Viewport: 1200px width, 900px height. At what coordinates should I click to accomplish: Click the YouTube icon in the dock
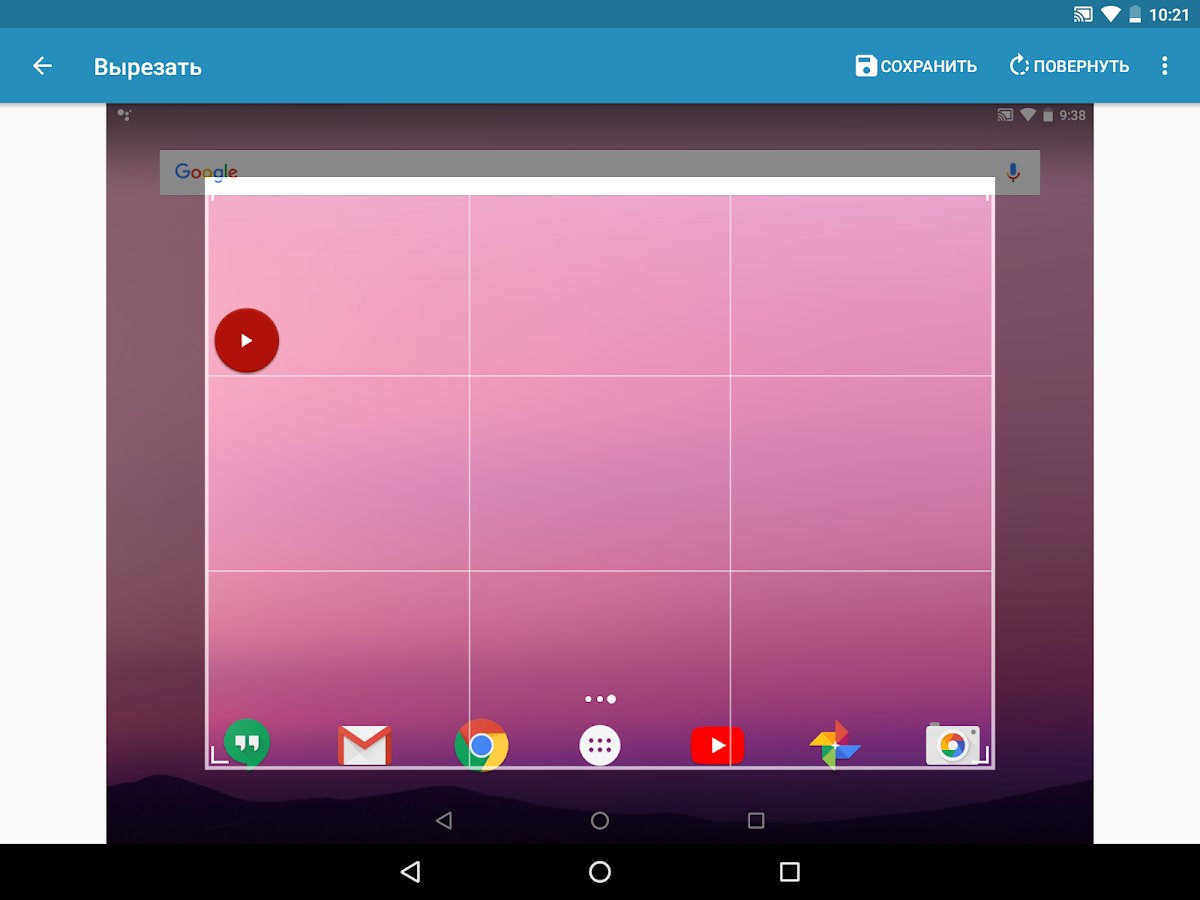click(717, 745)
